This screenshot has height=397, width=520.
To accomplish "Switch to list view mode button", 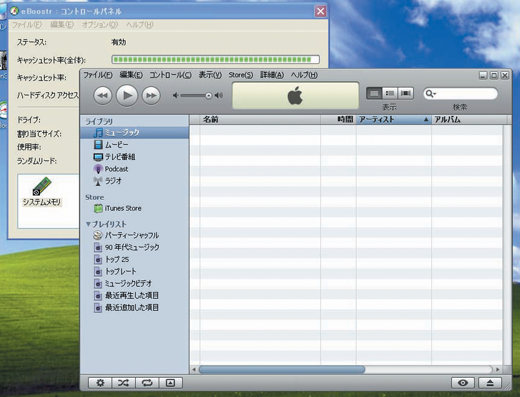I will [374, 93].
